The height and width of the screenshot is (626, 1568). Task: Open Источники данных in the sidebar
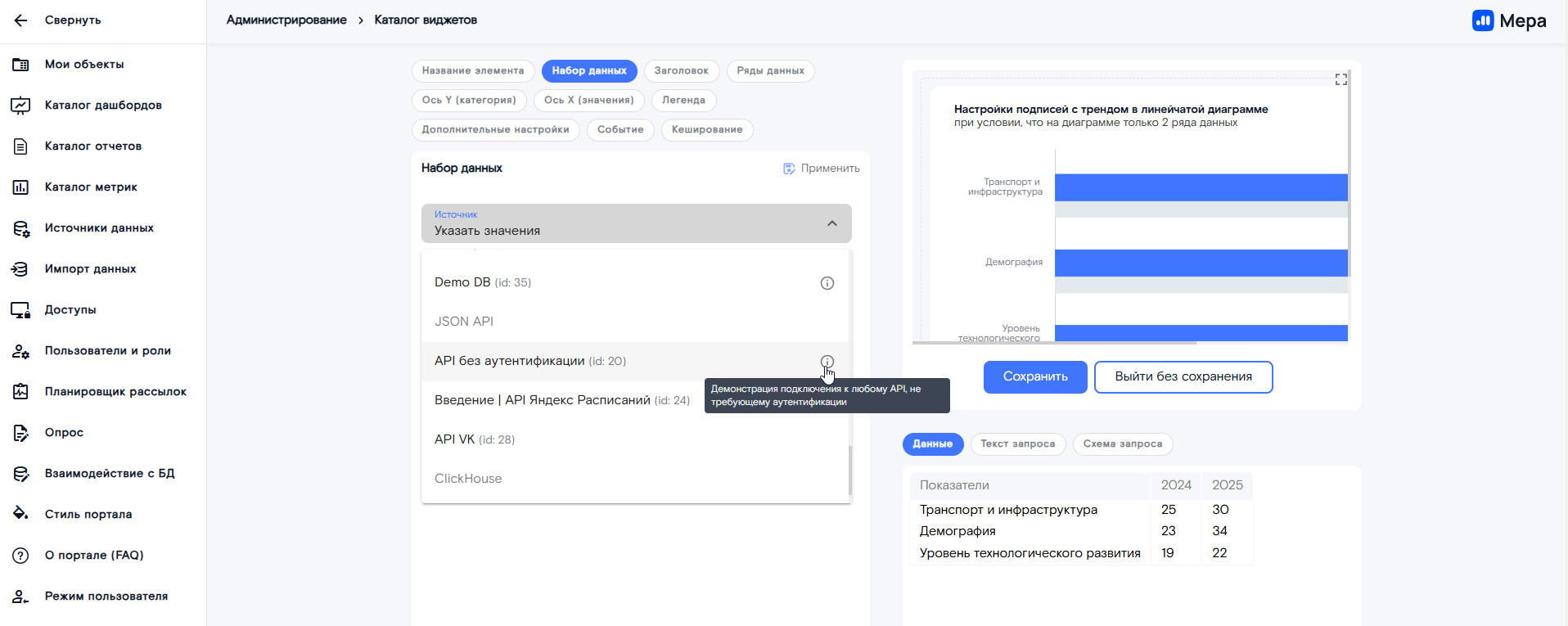99,227
